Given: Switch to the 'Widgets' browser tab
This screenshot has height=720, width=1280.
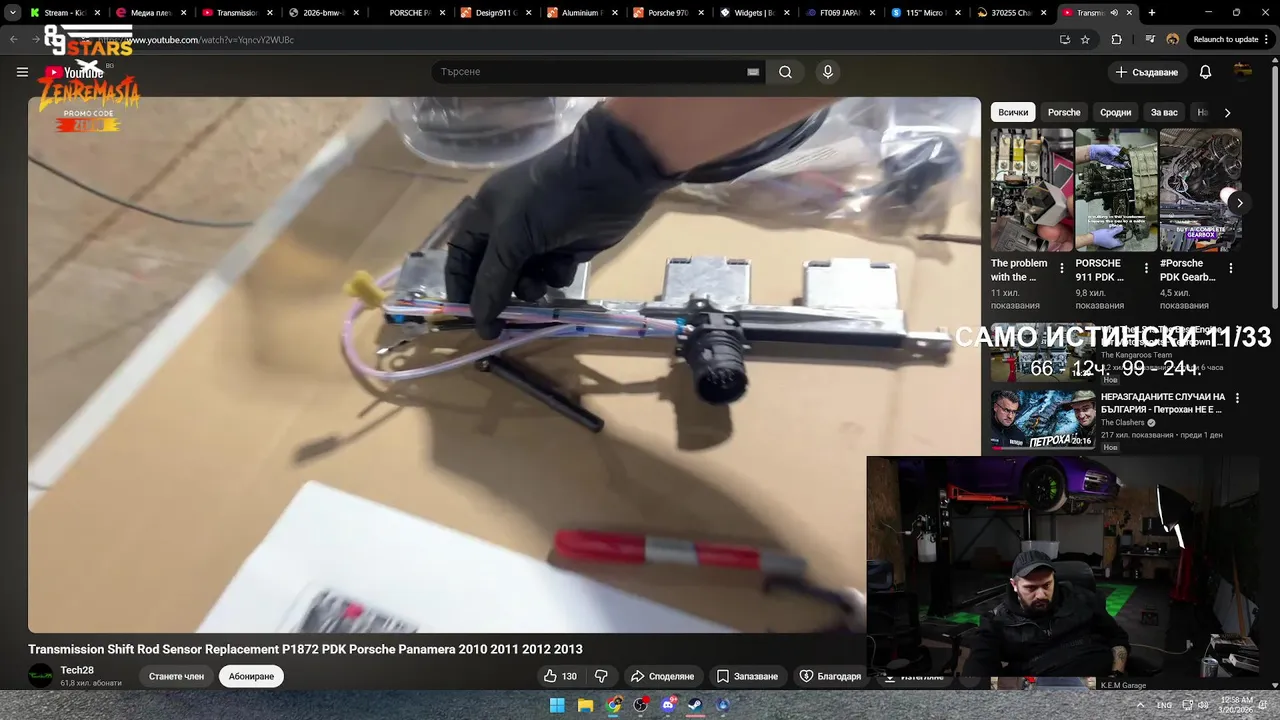Looking at the screenshot, I should [x=754, y=13].
